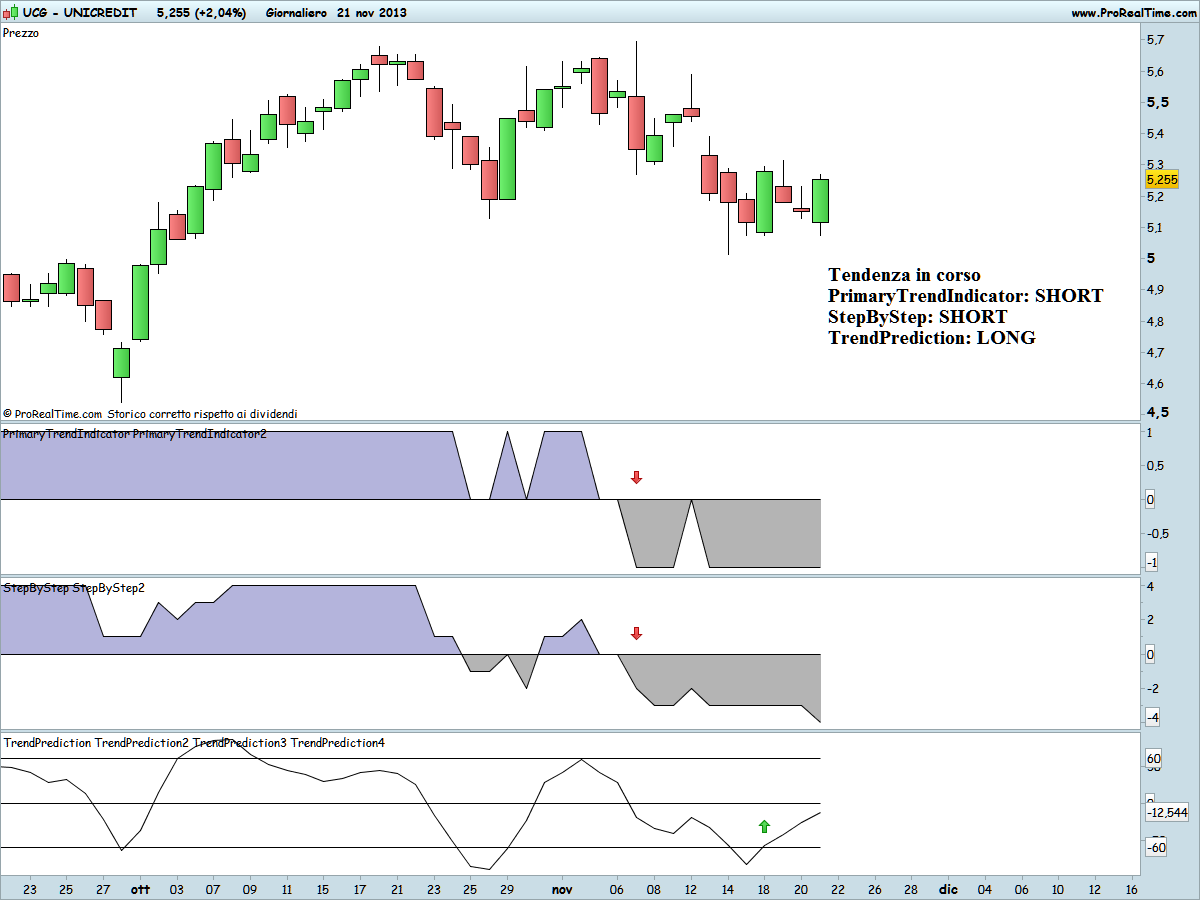Click the 5,255 (+2,04%) quote in header

[x=201, y=13]
